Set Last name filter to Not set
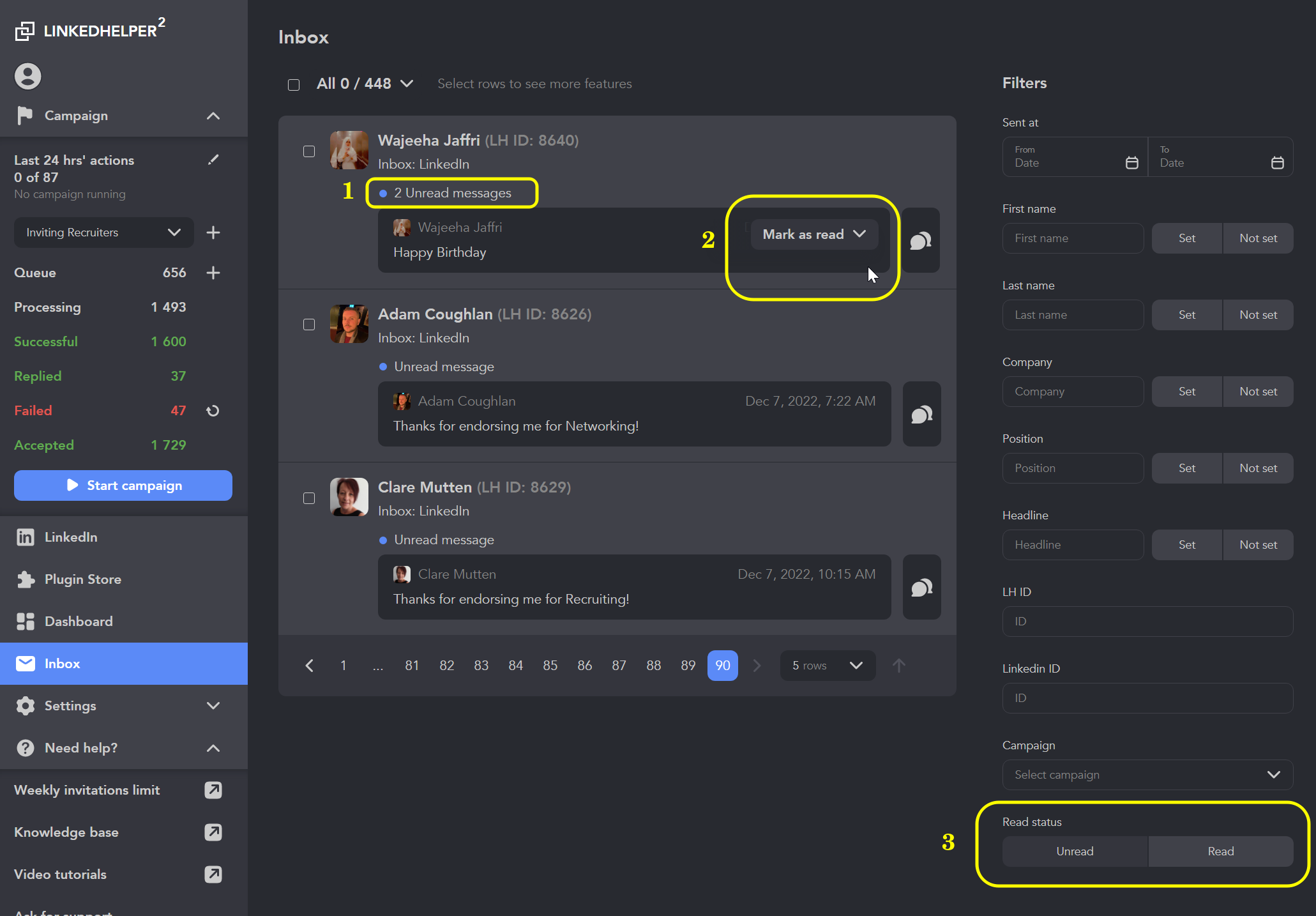 [1259, 315]
